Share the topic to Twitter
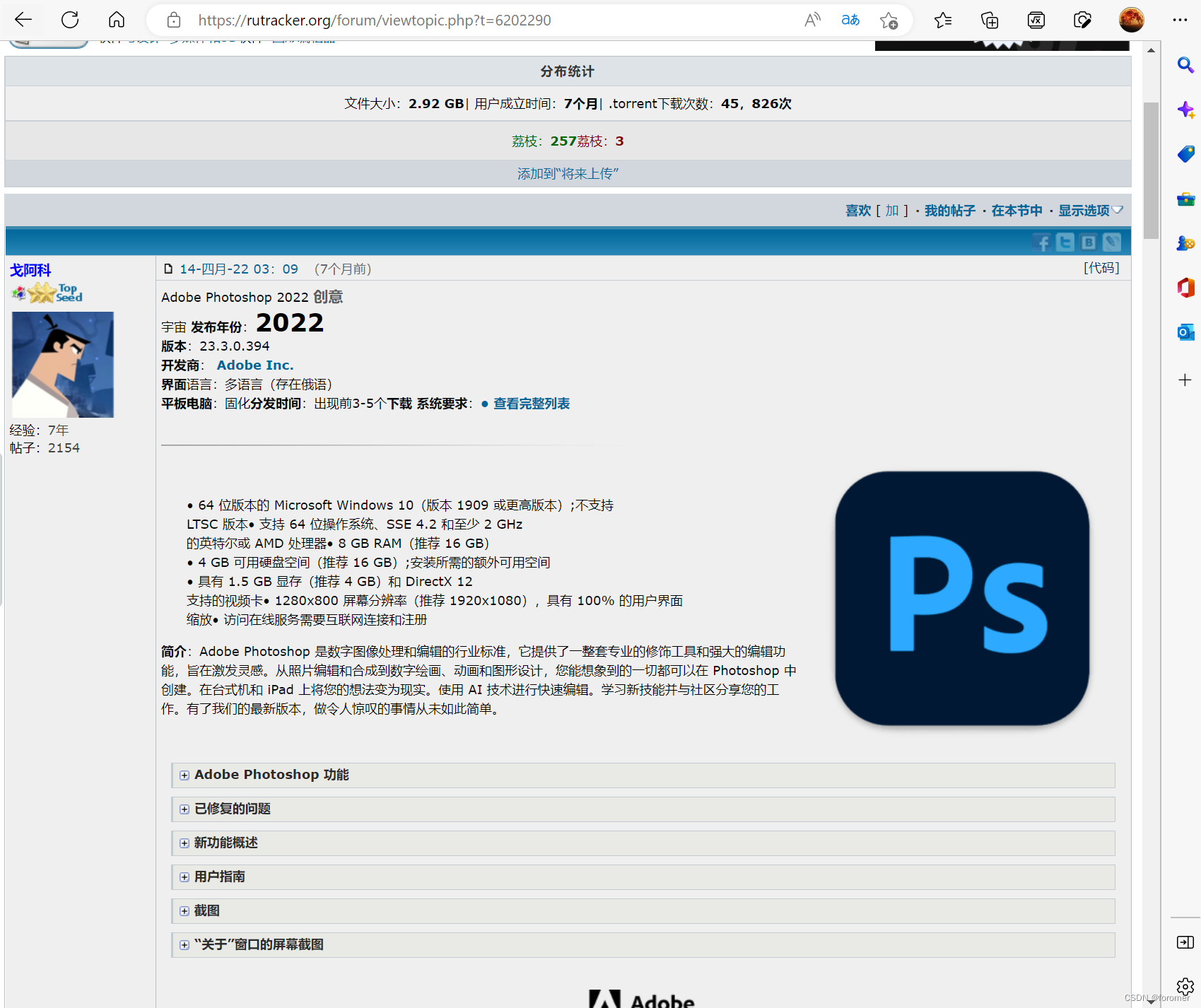The width and height of the screenshot is (1201, 1008). tap(1065, 242)
